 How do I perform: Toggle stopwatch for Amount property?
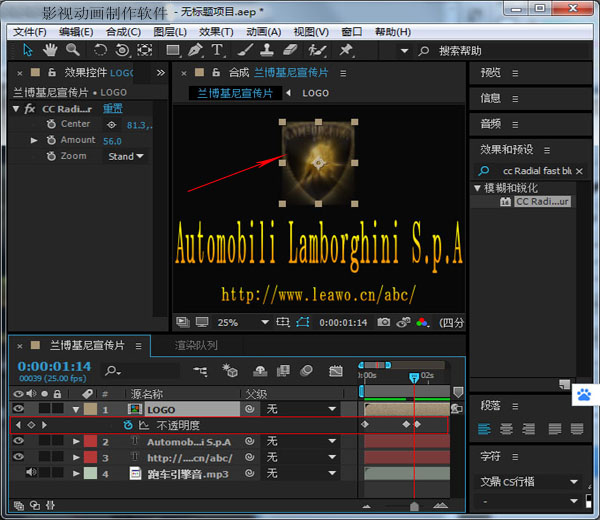[51, 140]
